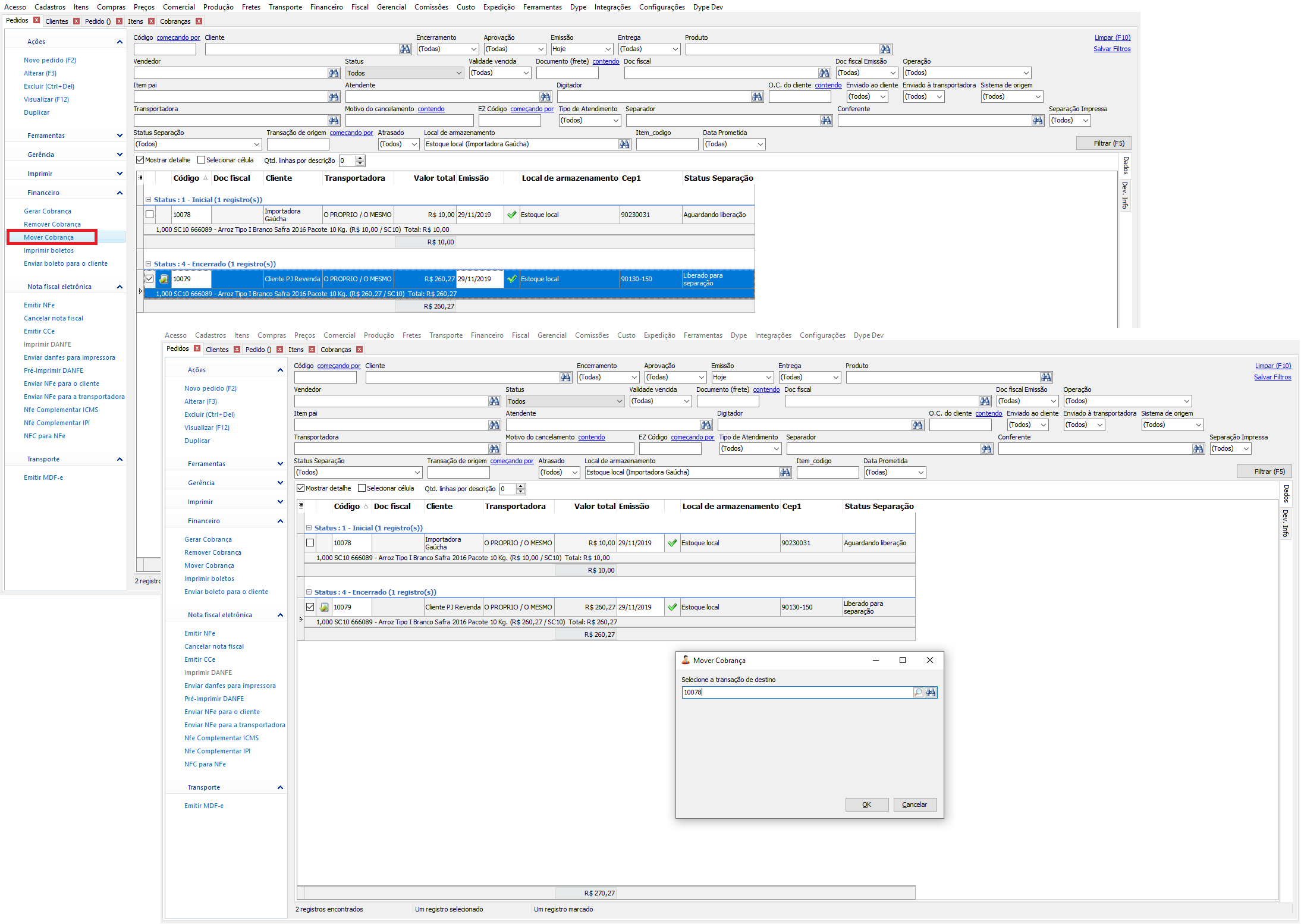Click Mover Cobrança link in upper window sidebar
The image size is (1301, 924).
click(49, 237)
